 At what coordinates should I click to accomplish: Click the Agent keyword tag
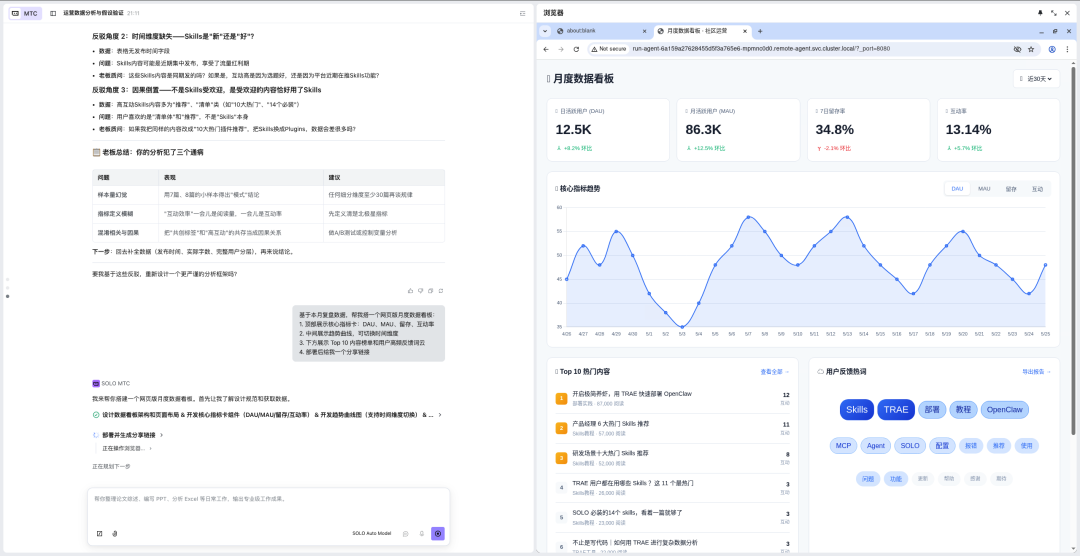click(876, 446)
